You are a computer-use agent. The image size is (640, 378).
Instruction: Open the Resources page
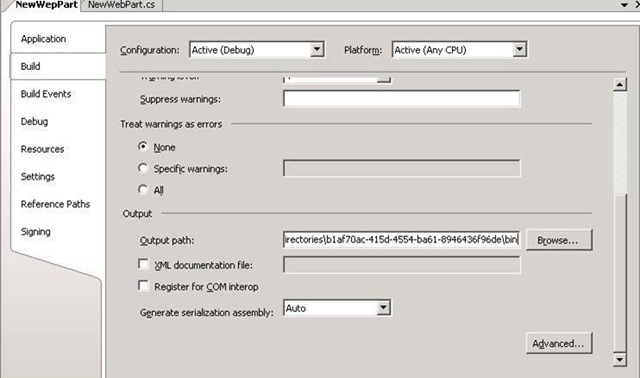click(x=42, y=149)
